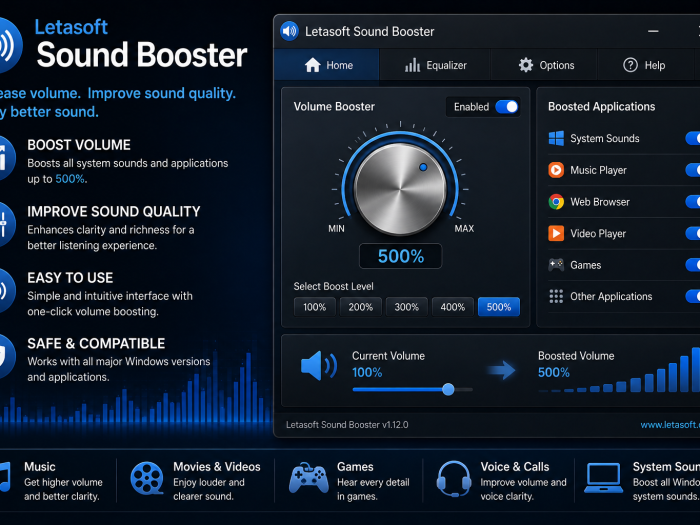Image resolution: width=700 pixels, height=525 pixels.
Task: Select the 500% boost level button
Action: coord(499,307)
